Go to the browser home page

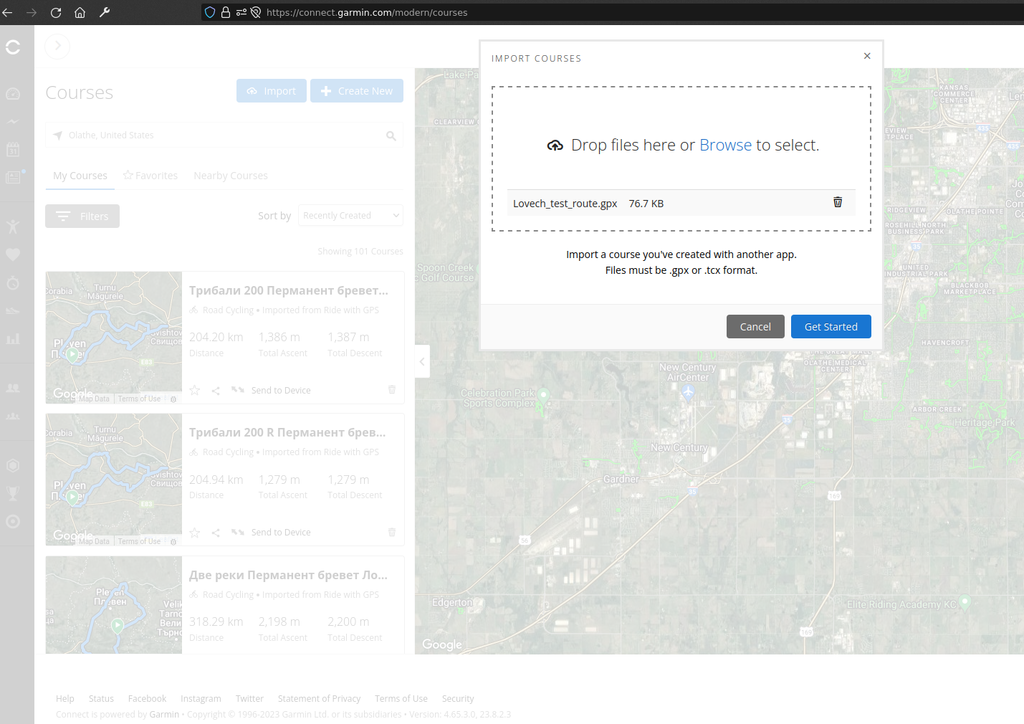point(80,13)
